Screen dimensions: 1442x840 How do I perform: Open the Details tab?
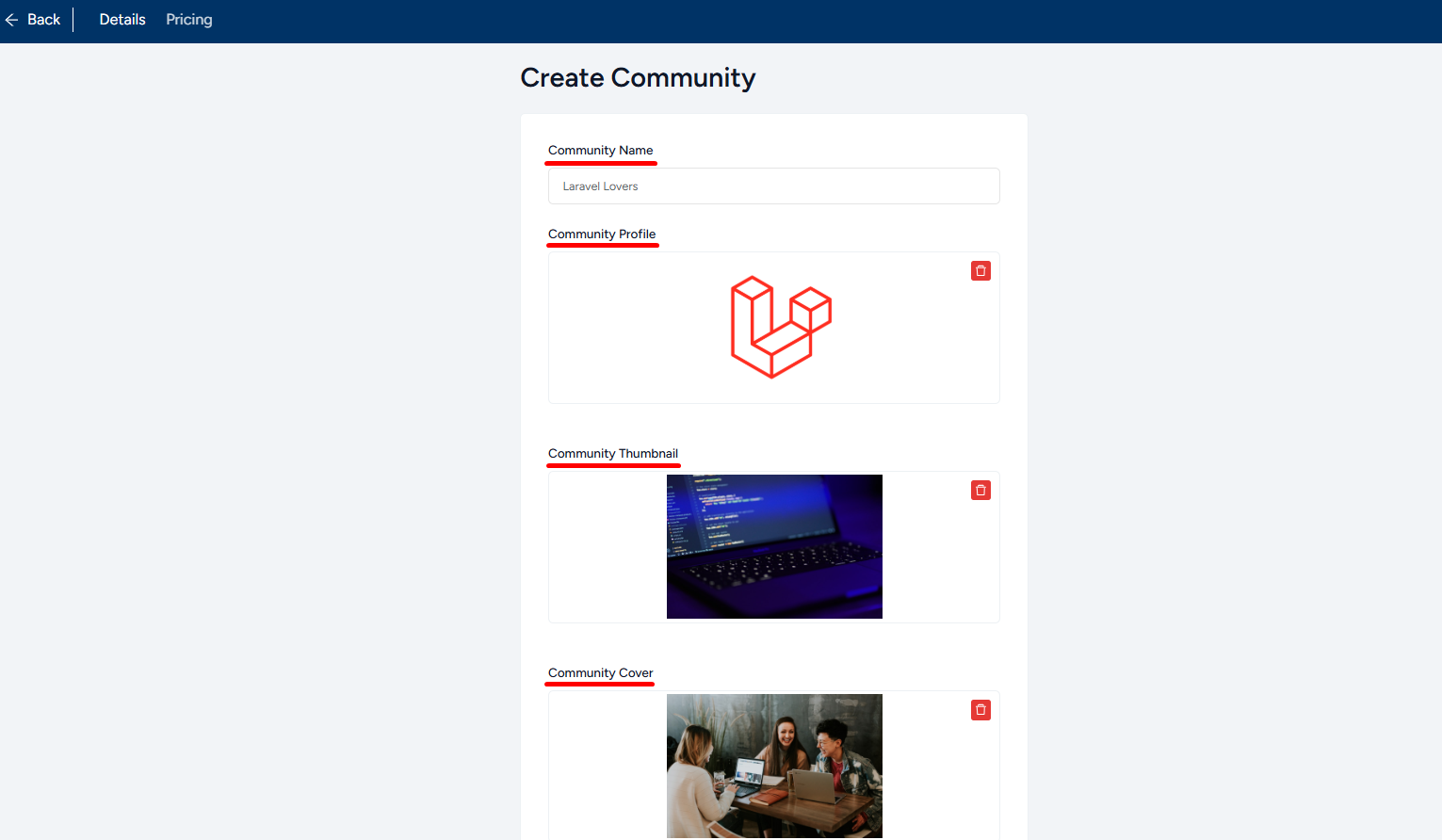coord(122,20)
